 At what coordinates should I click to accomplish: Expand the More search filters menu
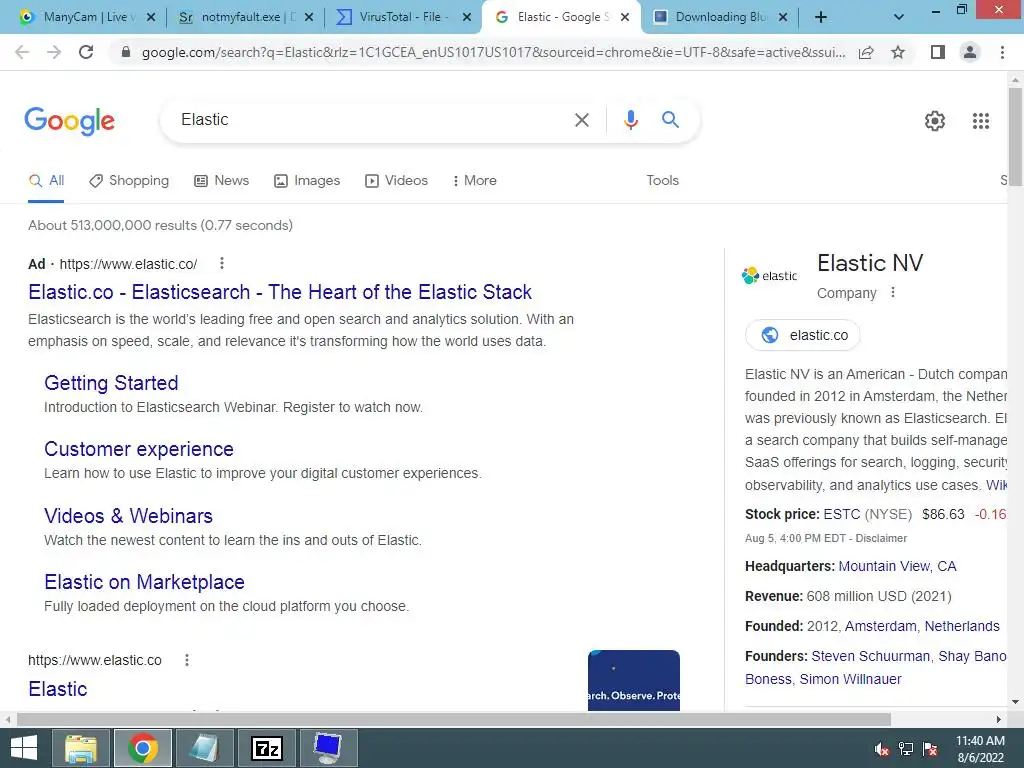tap(474, 181)
